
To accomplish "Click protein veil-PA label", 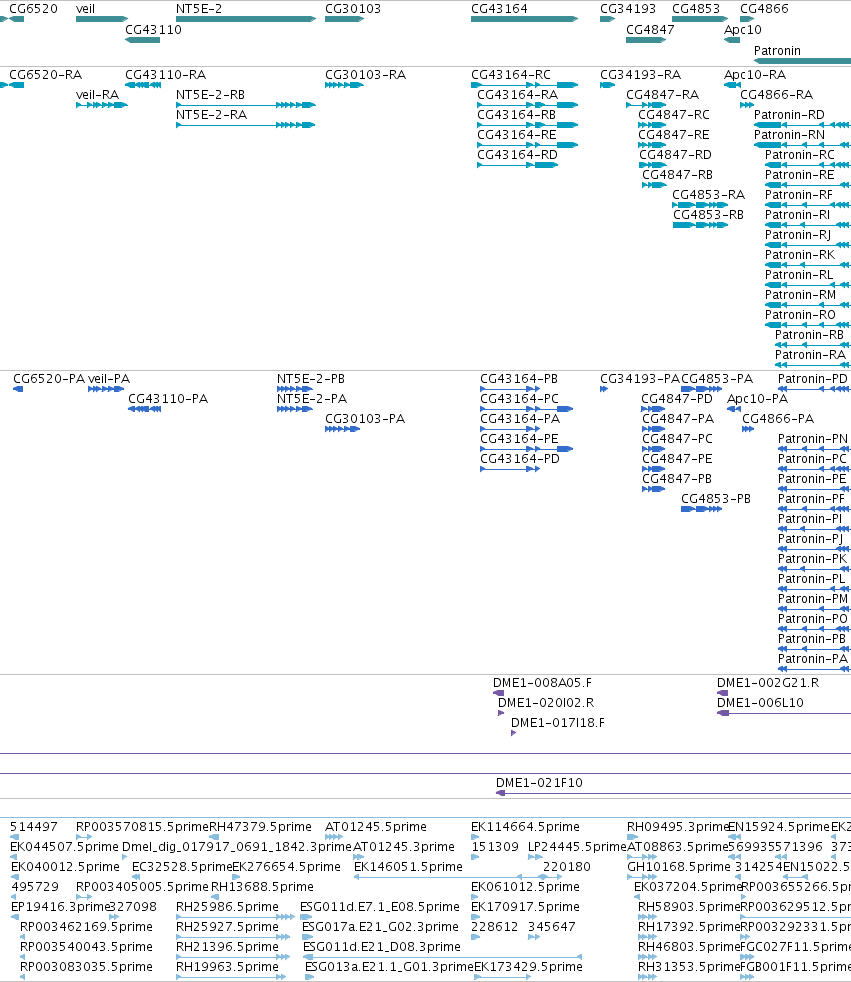I will 109,379.
